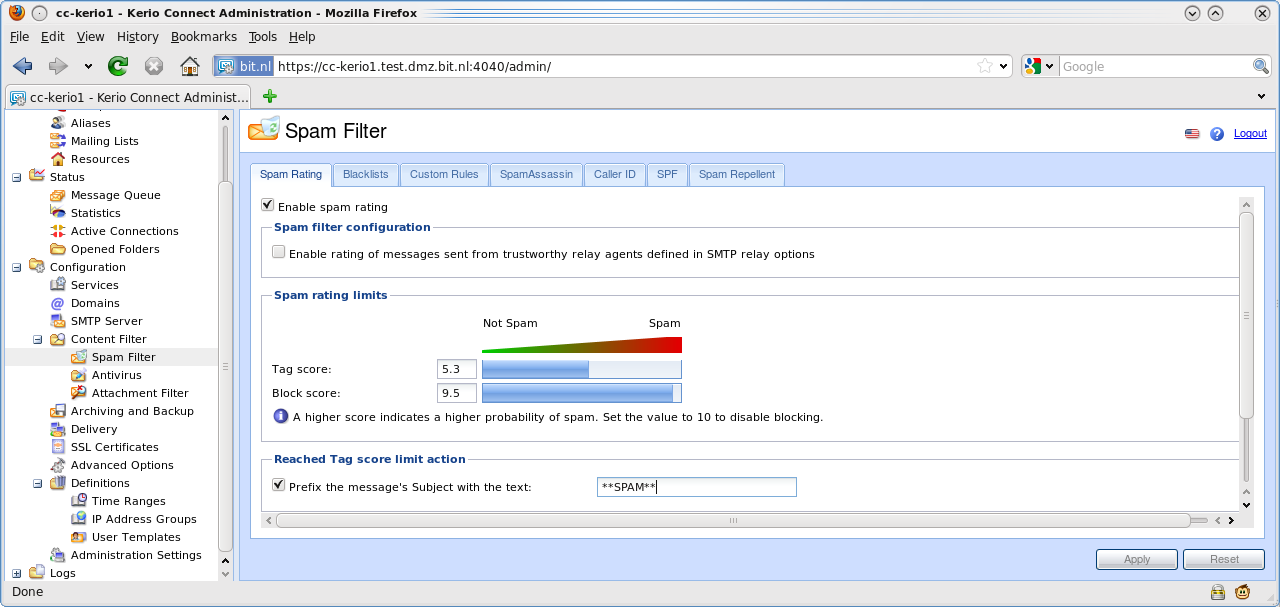The height and width of the screenshot is (607, 1280).
Task: Open the search engine selector dropdown
Action: point(1048,67)
